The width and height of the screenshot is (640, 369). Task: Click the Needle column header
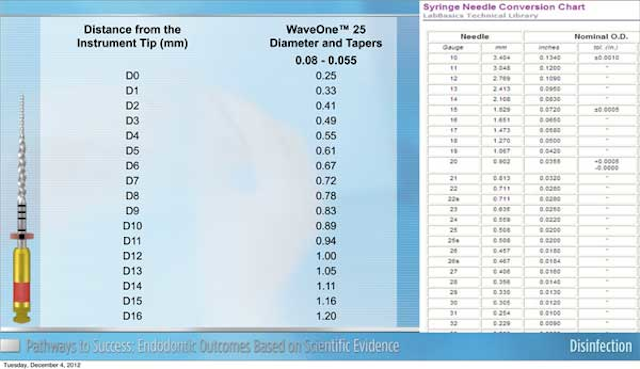475,36
